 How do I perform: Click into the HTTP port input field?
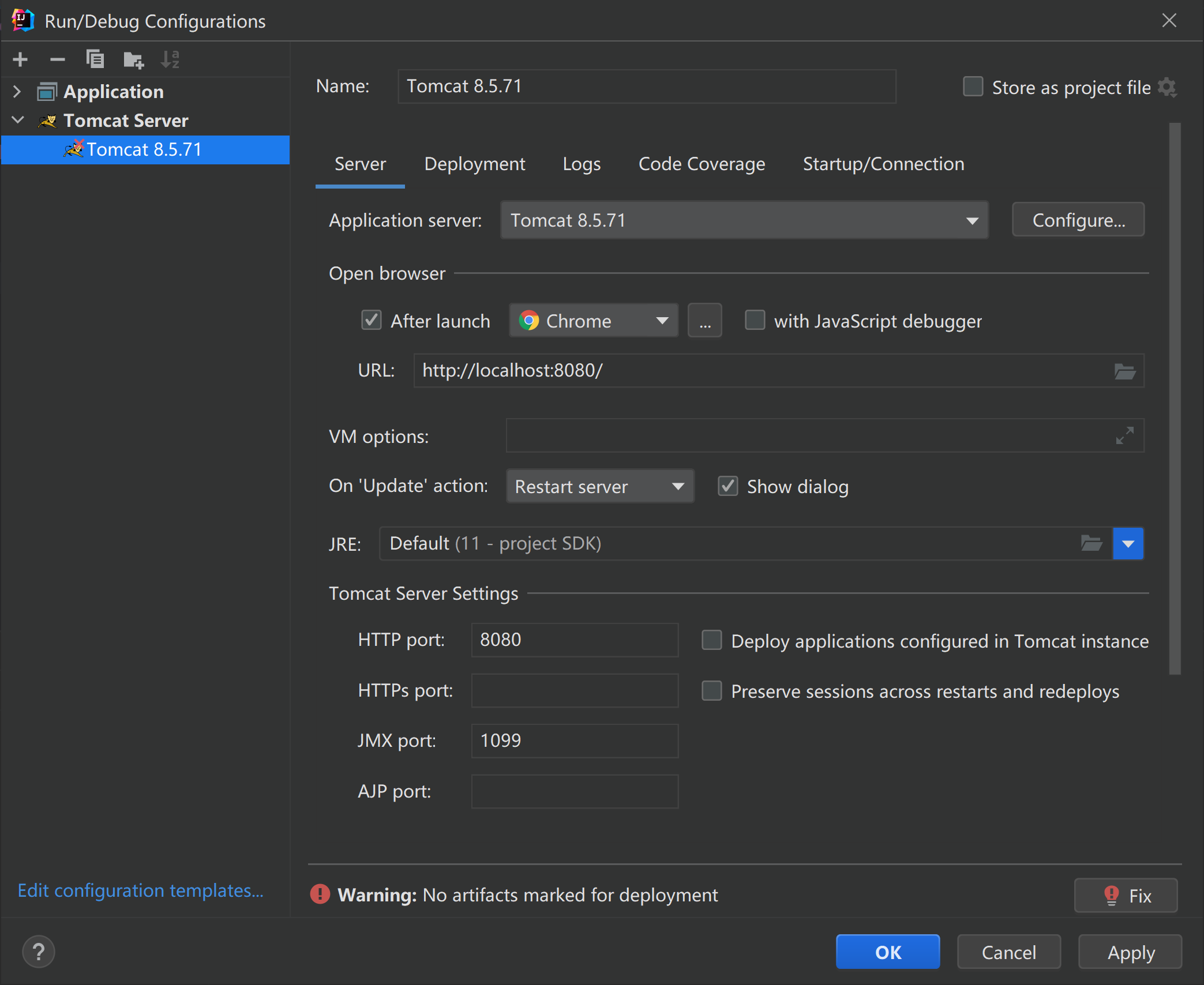pos(574,640)
